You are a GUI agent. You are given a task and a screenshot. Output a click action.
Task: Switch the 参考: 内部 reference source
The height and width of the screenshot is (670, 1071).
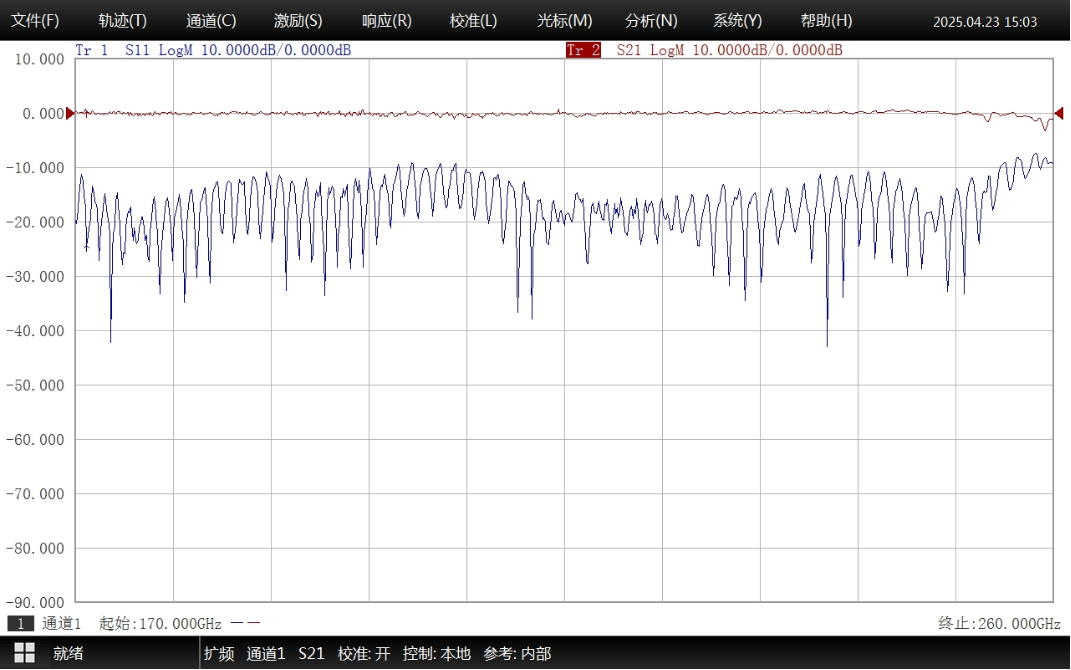pos(517,653)
